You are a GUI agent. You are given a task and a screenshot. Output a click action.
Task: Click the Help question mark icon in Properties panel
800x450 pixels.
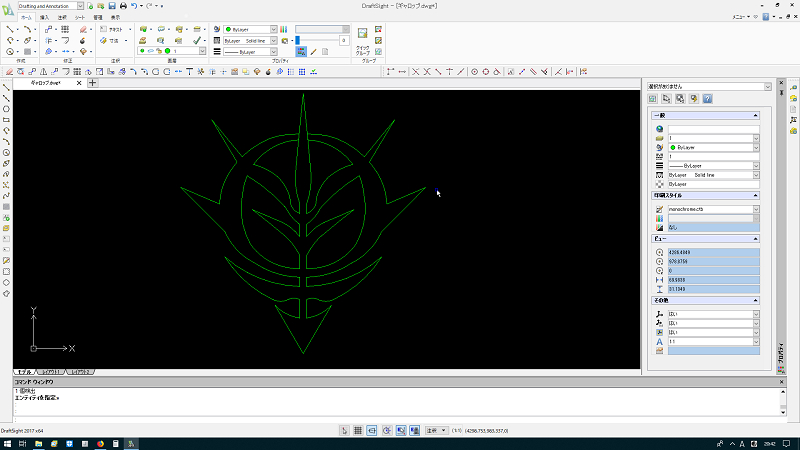[x=707, y=99]
